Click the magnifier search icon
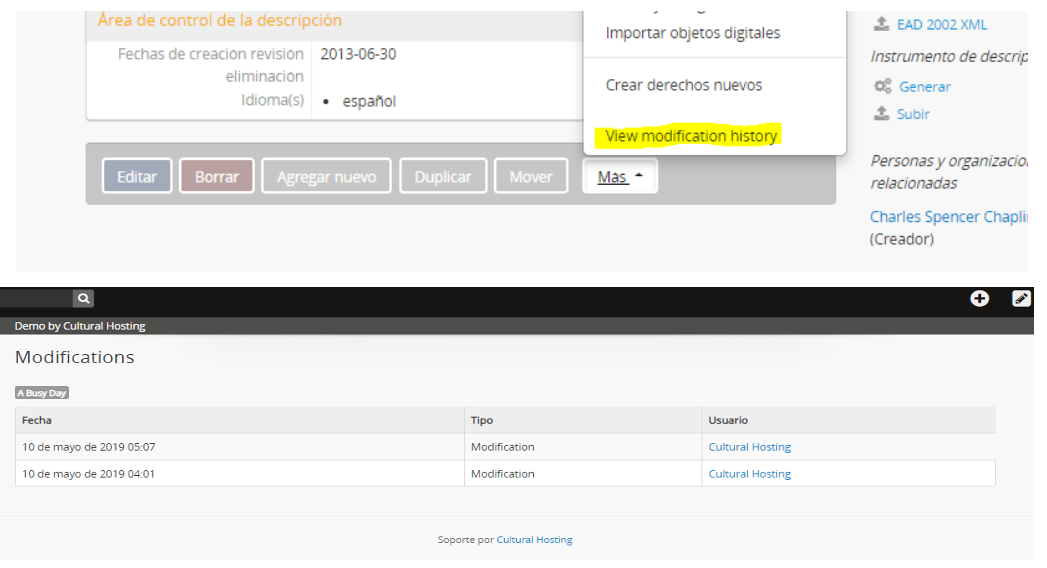 83,298
